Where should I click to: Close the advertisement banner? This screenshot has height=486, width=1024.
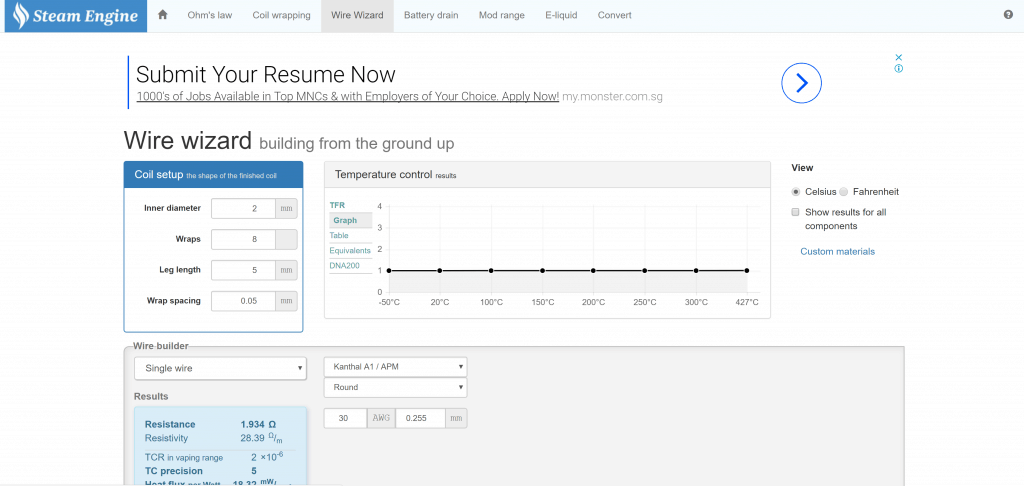tap(899, 57)
